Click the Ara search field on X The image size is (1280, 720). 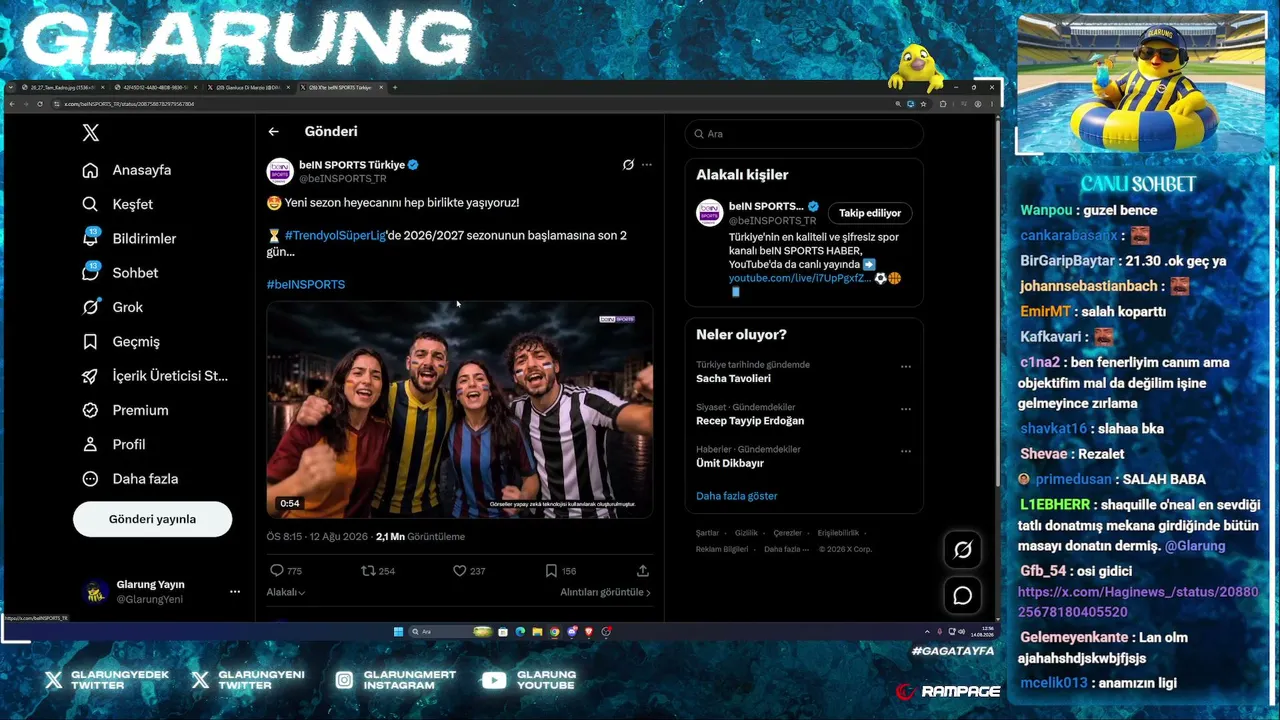(804, 134)
